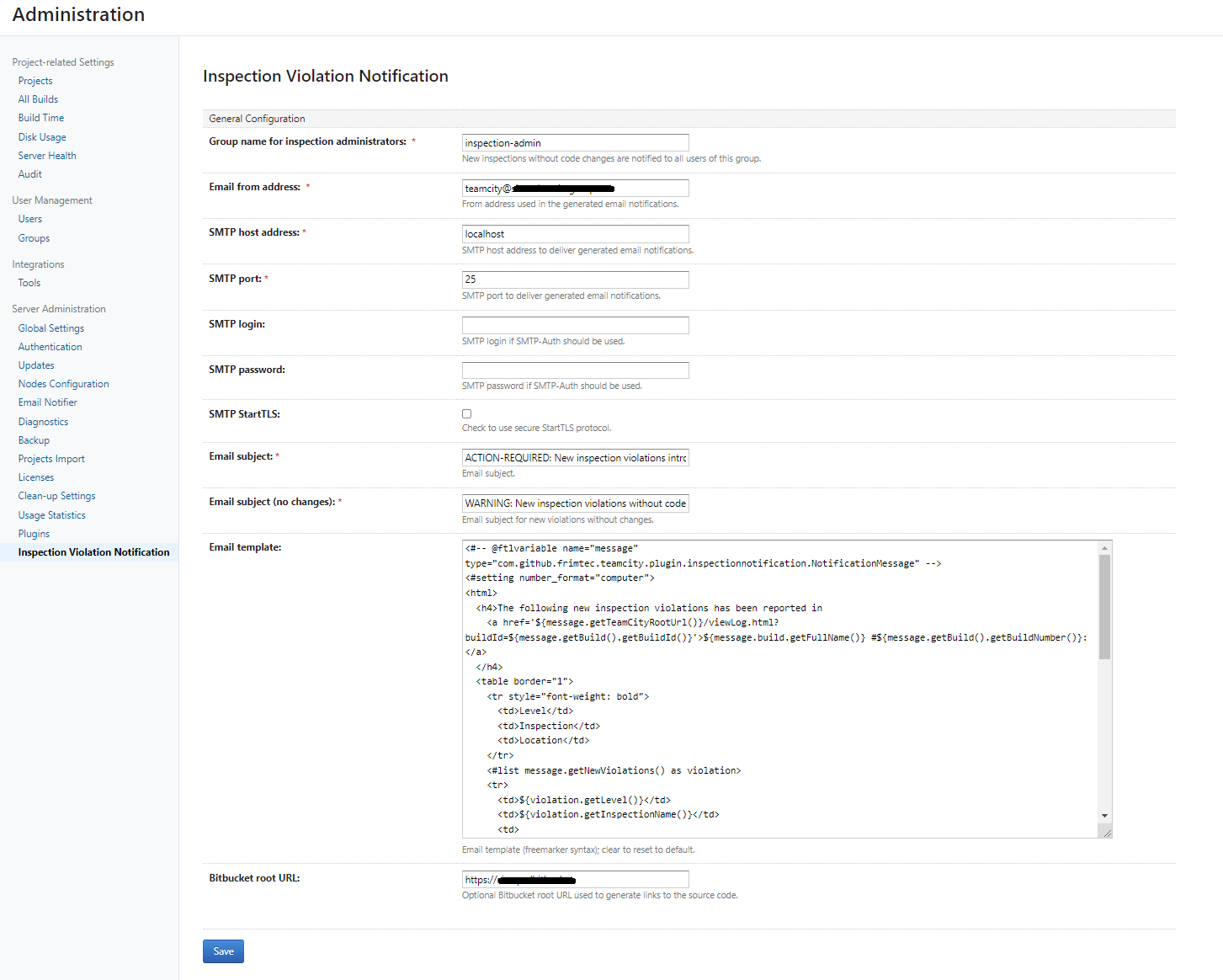The width and height of the screenshot is (1223, 980).
Task: Open Authentication settings
Action: (51, 347)
